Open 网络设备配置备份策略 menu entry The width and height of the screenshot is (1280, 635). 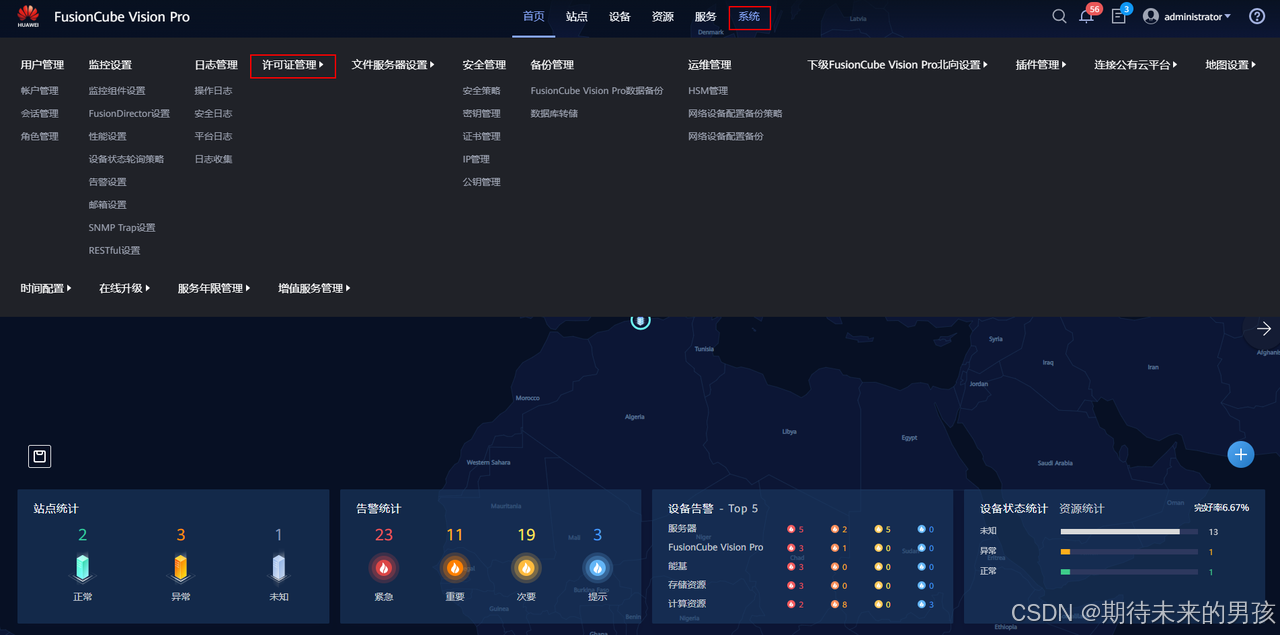[735, 114]
